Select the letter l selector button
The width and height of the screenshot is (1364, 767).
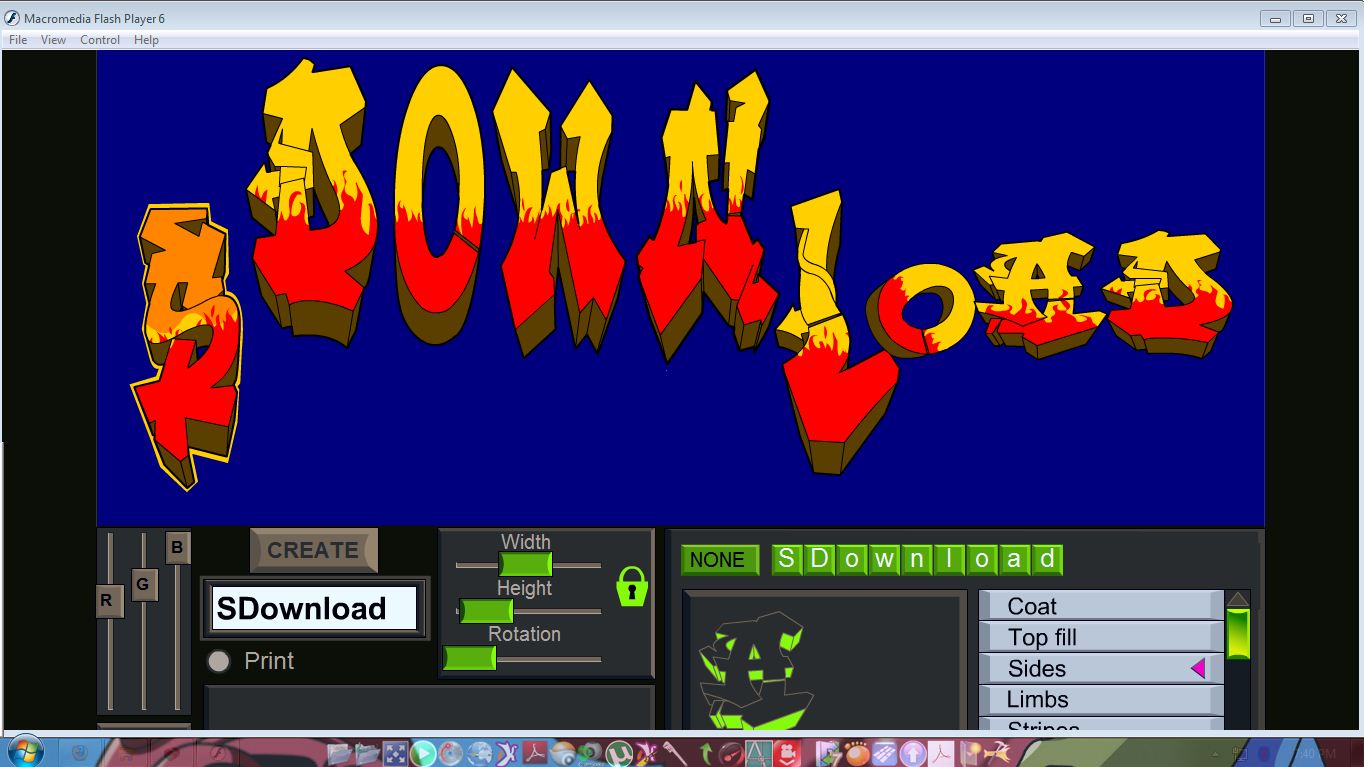click(949, 559)
